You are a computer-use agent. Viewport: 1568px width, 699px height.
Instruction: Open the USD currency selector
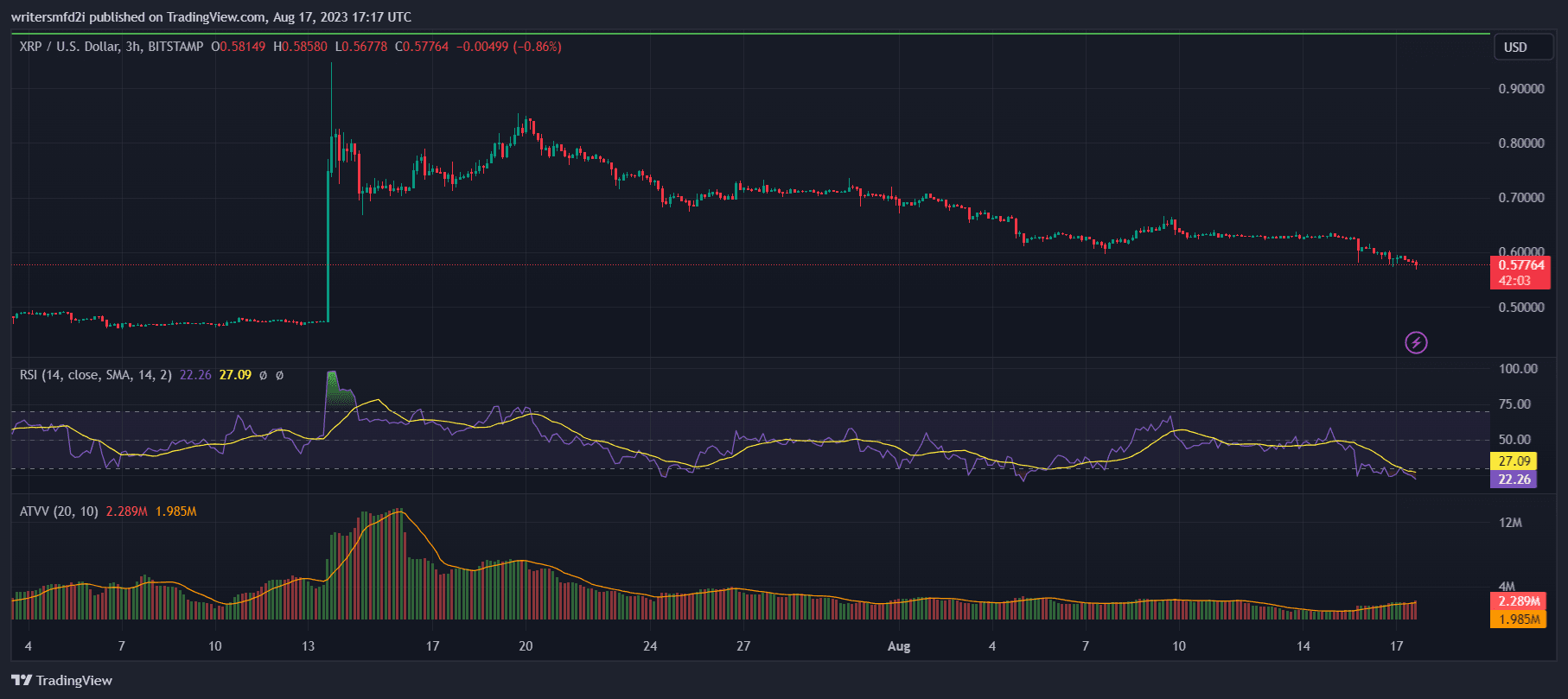click(x=1515, y=48)
